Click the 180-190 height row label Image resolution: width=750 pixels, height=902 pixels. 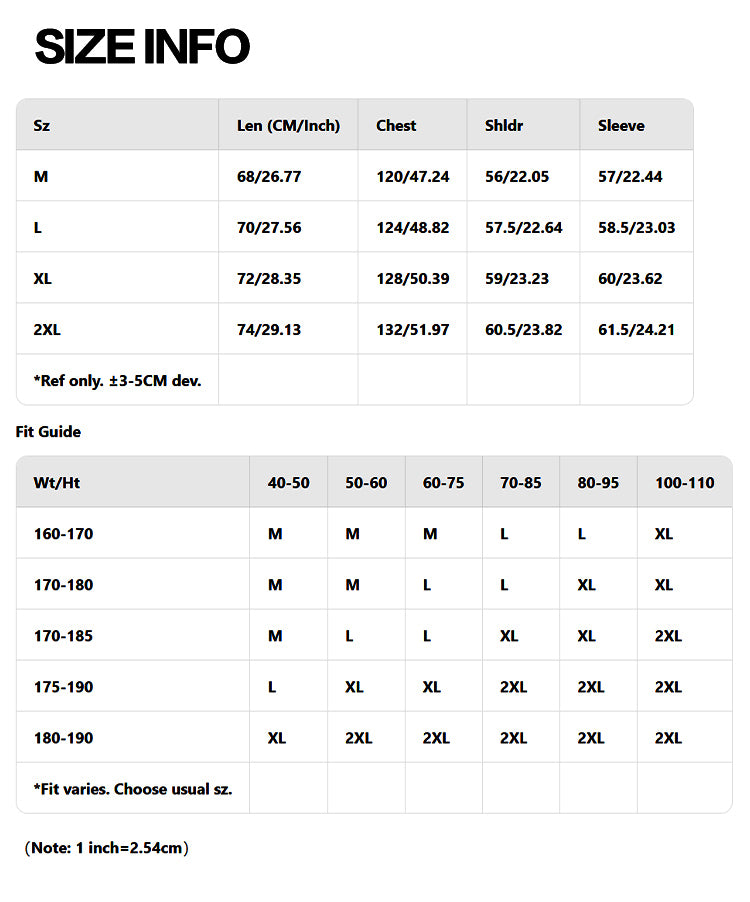[x=63, y=737]
